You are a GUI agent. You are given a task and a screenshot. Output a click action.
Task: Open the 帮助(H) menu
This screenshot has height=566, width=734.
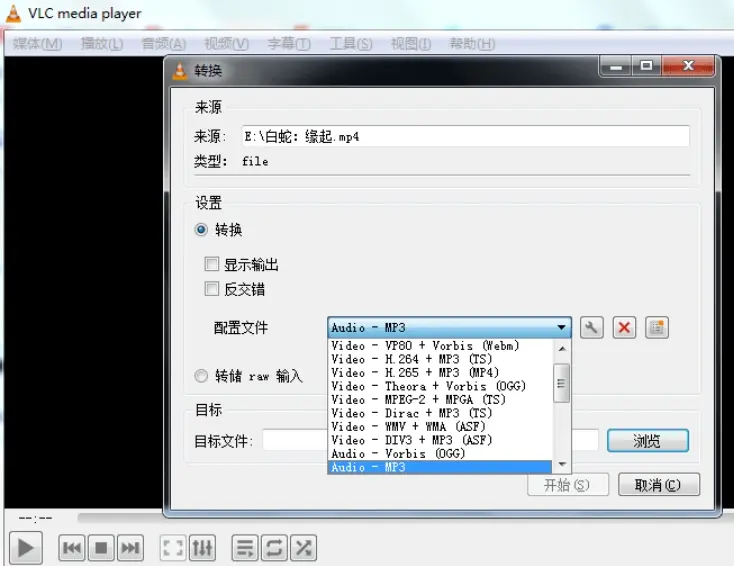[x=472, y=44]
